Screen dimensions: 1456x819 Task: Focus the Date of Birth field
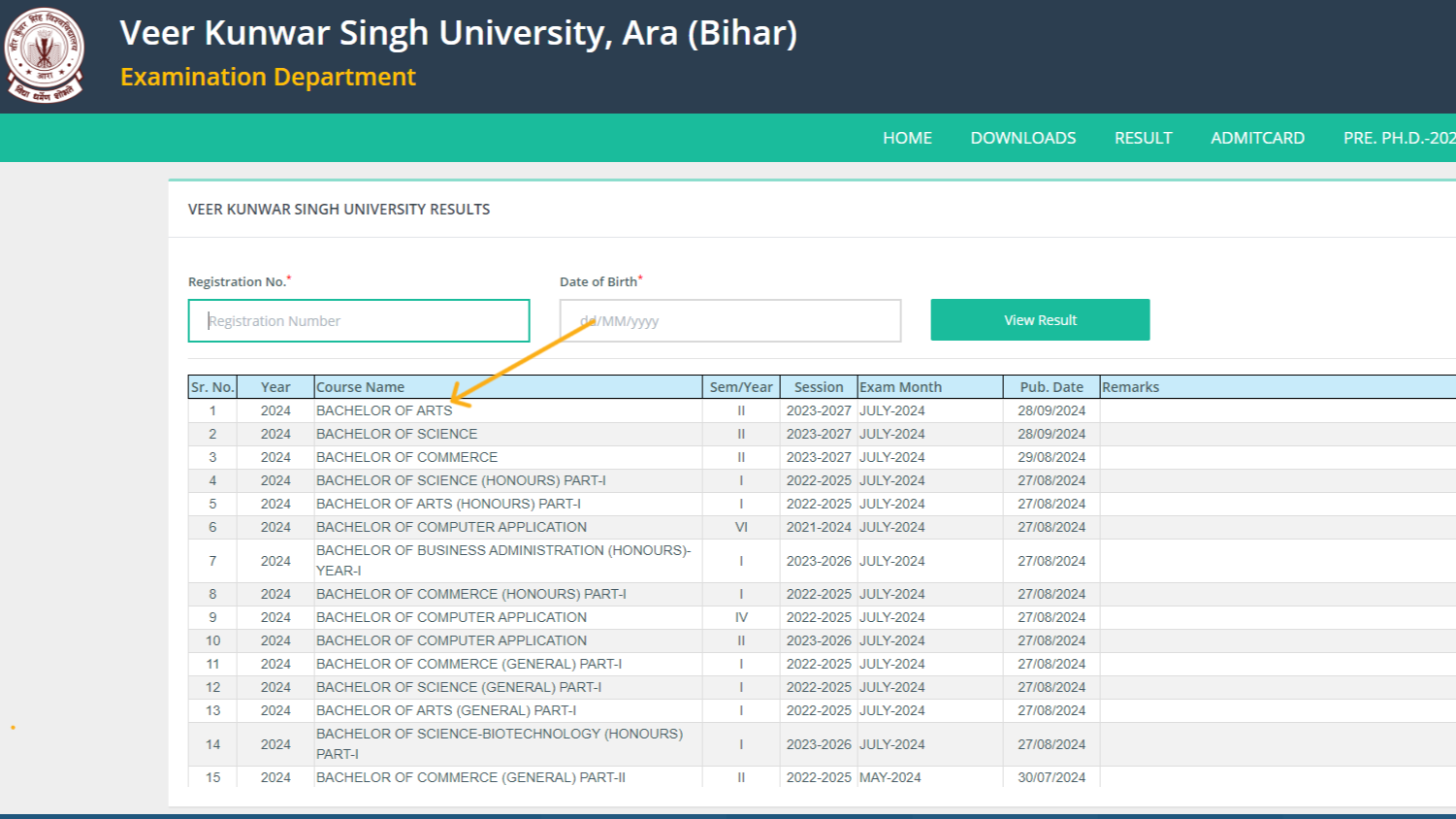pos(730,320)
